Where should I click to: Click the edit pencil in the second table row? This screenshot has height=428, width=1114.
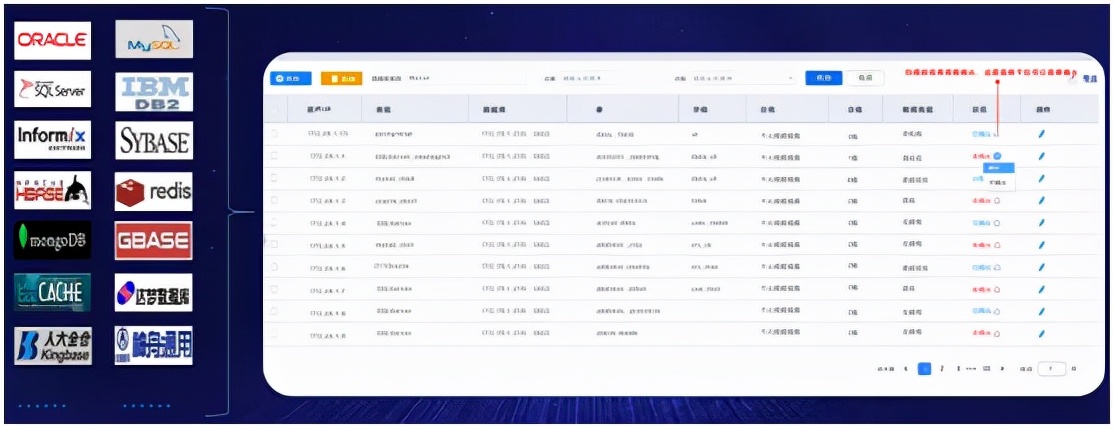point(1042,156)
